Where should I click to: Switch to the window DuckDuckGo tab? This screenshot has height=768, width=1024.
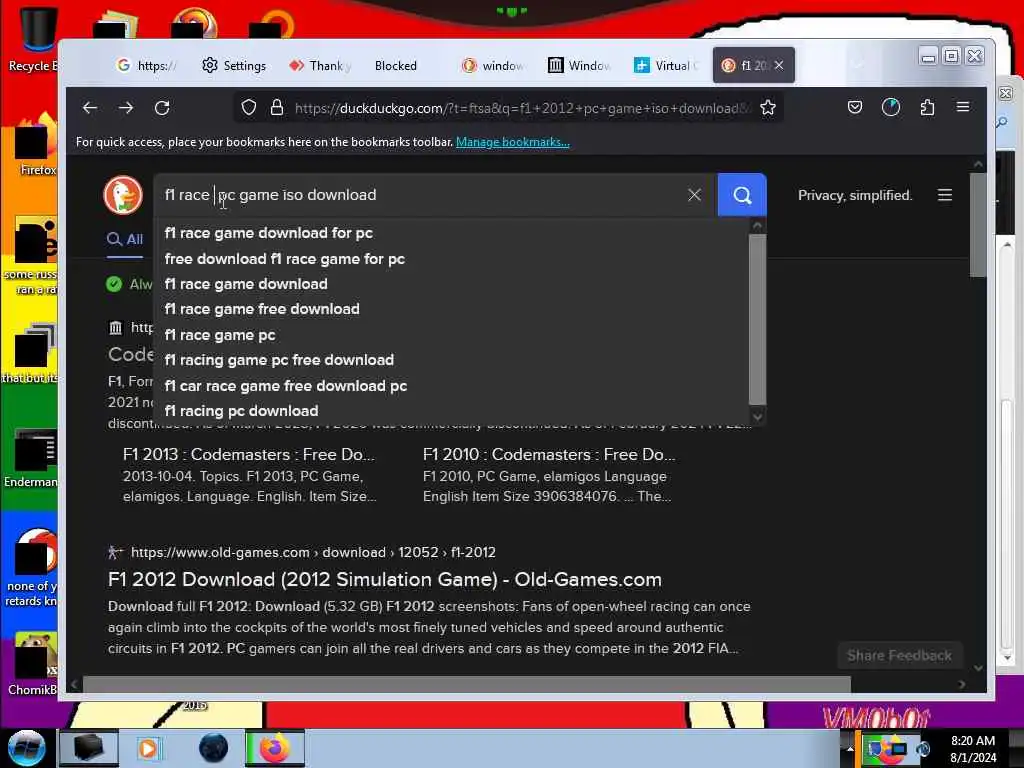pos(492,65)
